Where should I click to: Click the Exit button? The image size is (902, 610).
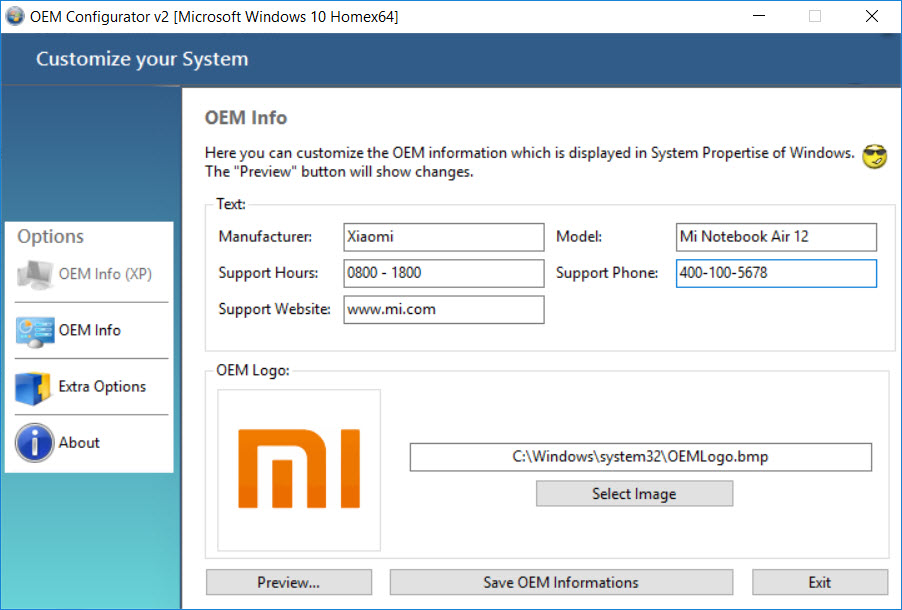820,582
